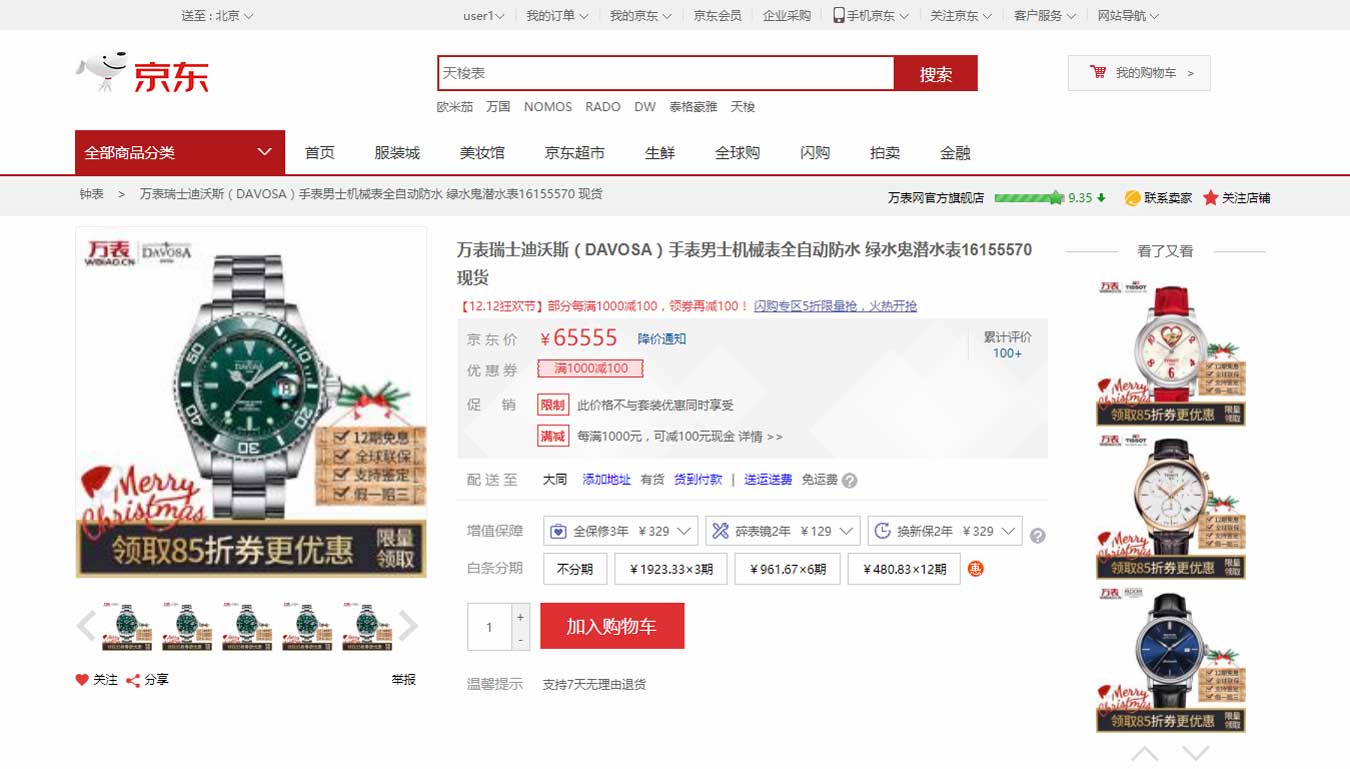Open 金融 nav item

(955, 153)
